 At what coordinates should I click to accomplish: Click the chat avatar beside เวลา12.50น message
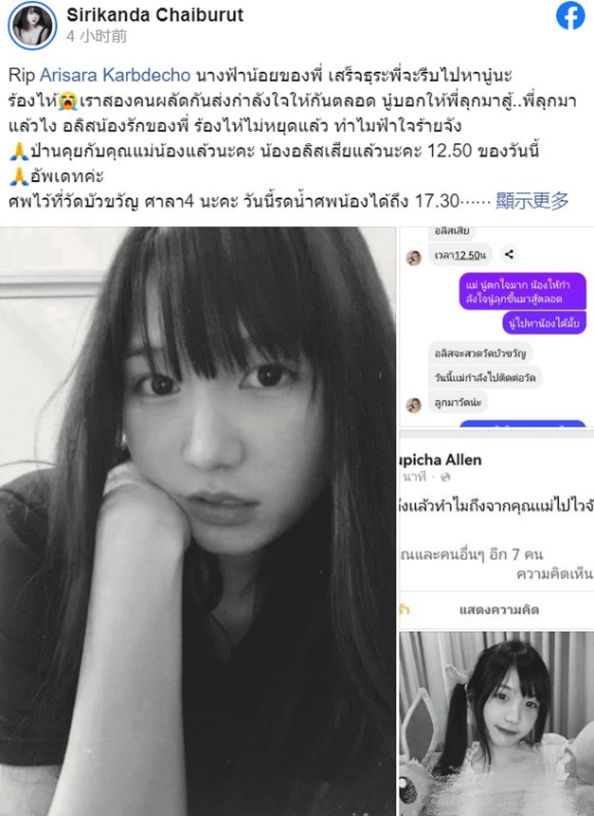click(414, 257)
